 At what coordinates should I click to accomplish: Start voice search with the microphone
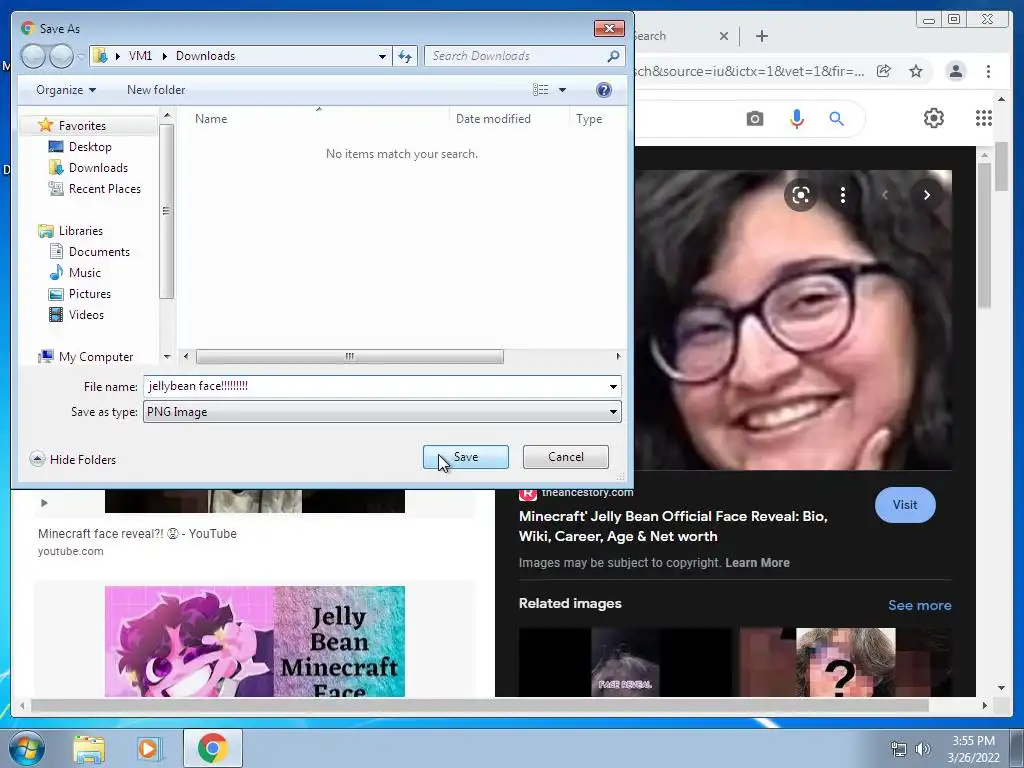point(796,119)
